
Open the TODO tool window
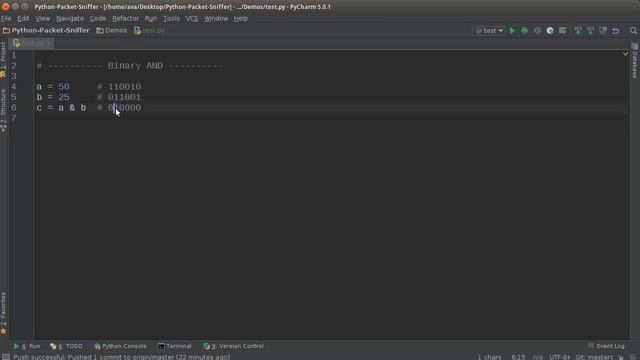(66, 346)
